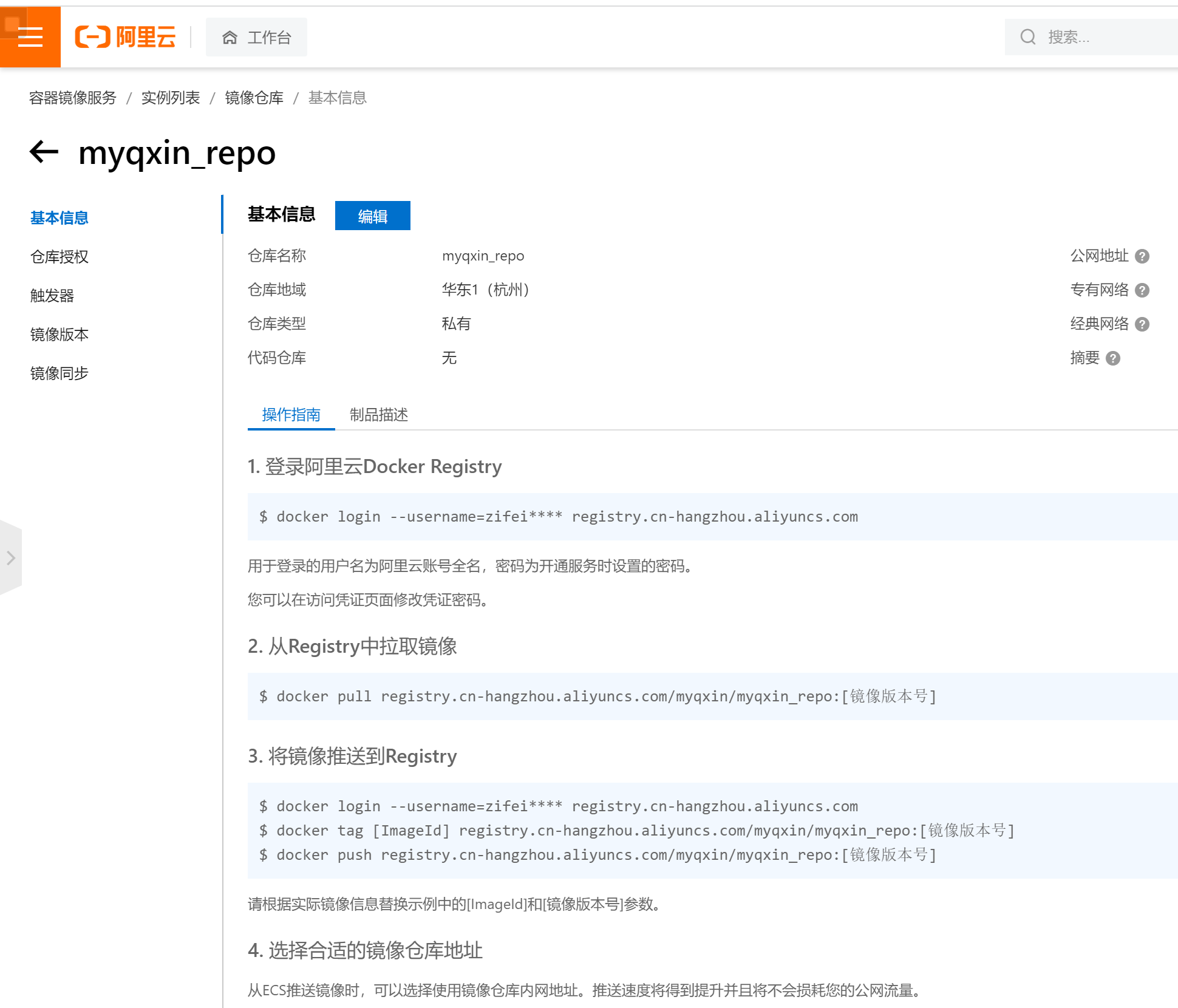Click the [ImageId] replacement note
1178x1008 pixels.
click(x=455, y=904)
